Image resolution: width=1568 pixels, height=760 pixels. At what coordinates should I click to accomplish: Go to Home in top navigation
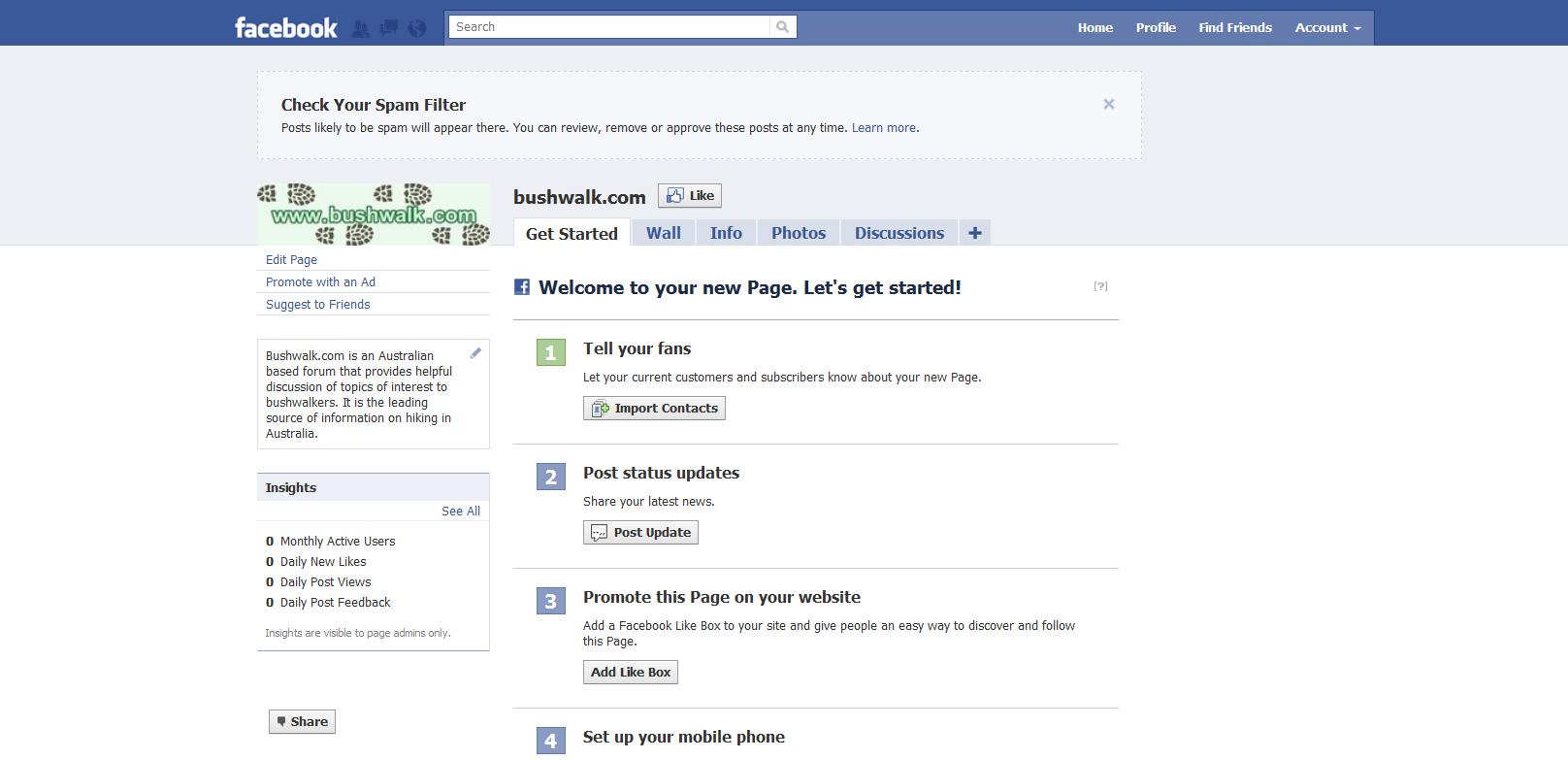[x=1095, y=27]
